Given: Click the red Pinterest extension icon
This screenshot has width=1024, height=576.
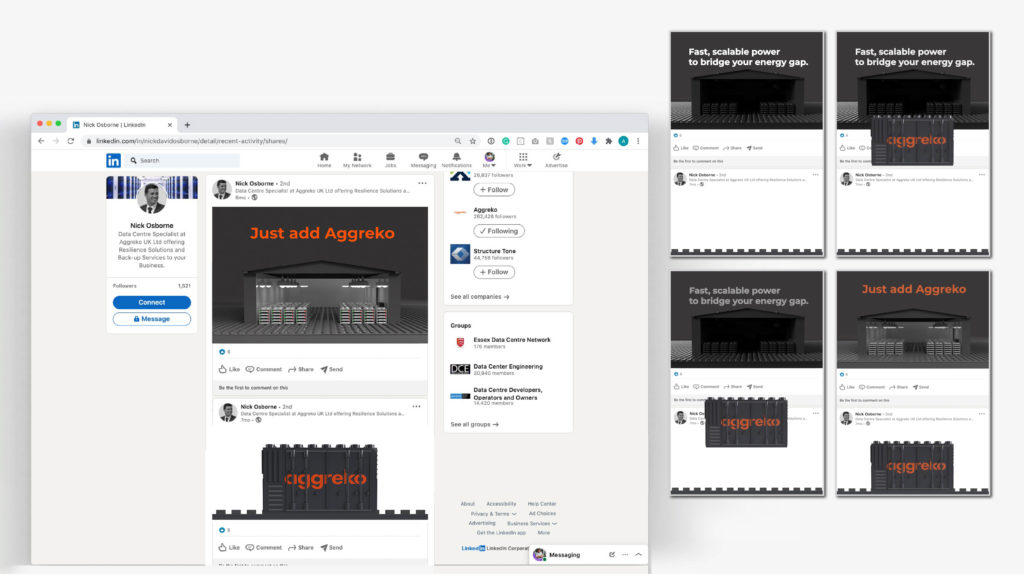Looking at the screenshot, I should coord(579,141).
